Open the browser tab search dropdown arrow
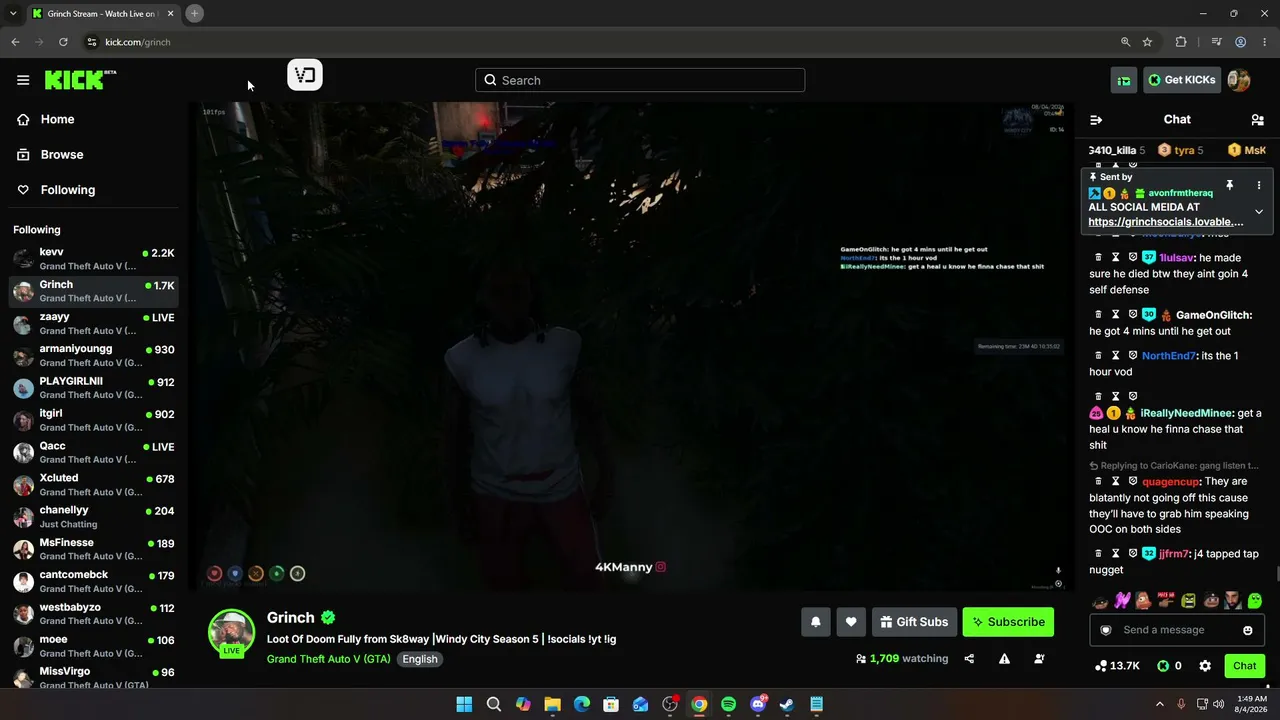This screenshot has height=720, width=1280. pos(13,13)
